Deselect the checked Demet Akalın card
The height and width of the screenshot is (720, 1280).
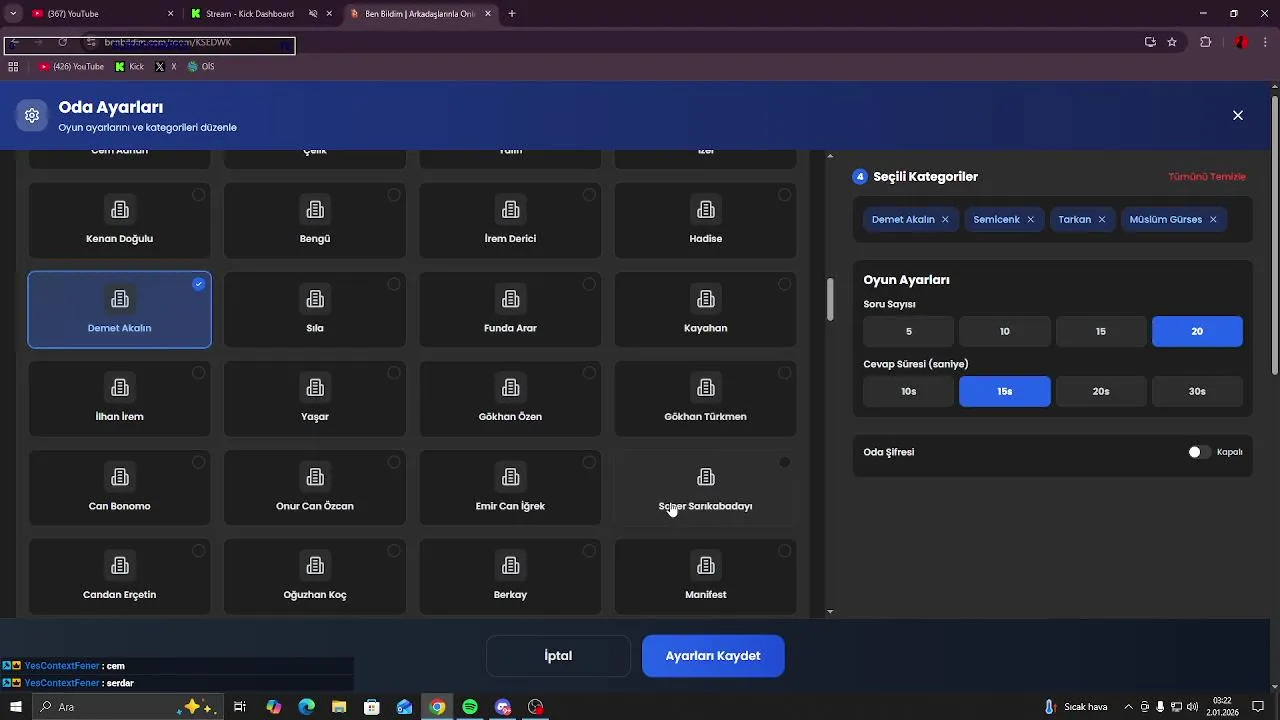(119, 310)
